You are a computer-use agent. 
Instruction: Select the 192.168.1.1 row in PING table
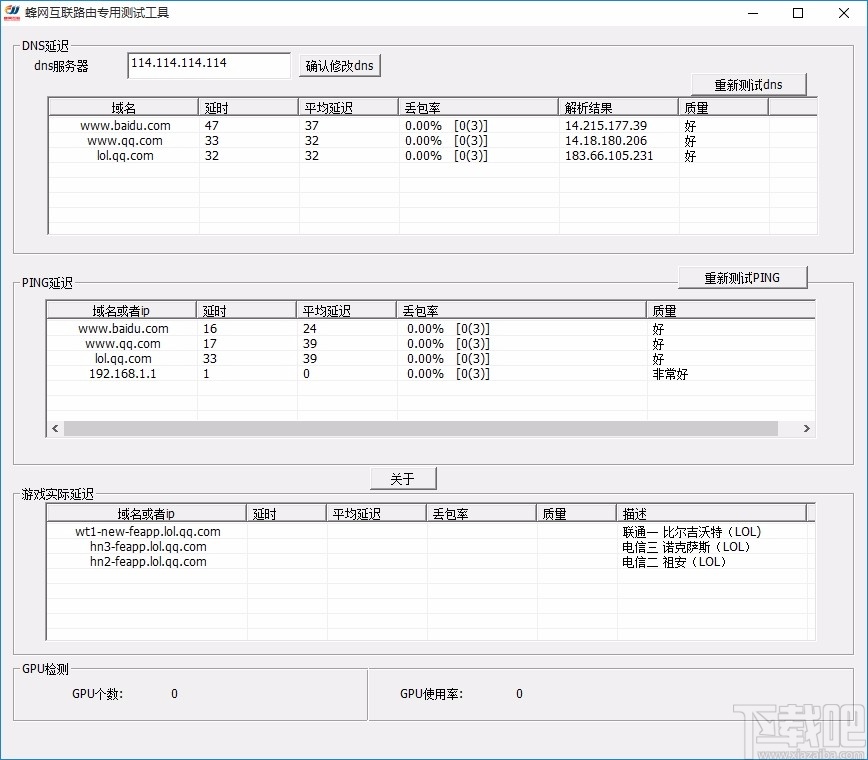122,373
